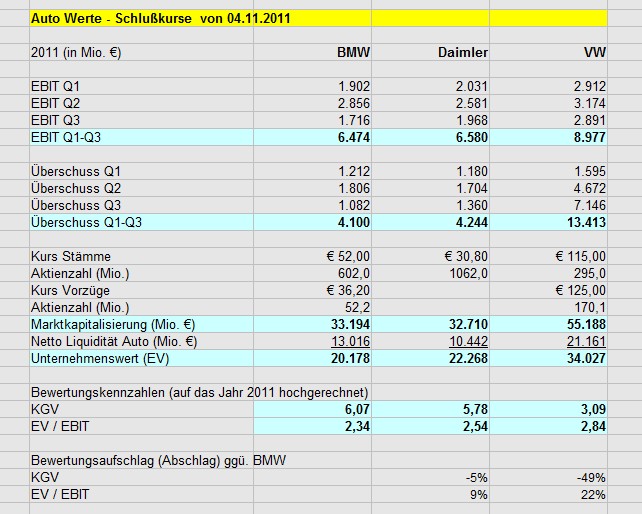
Task: Click the 'Überschuss Q2' row label
Action: point(76,188)
